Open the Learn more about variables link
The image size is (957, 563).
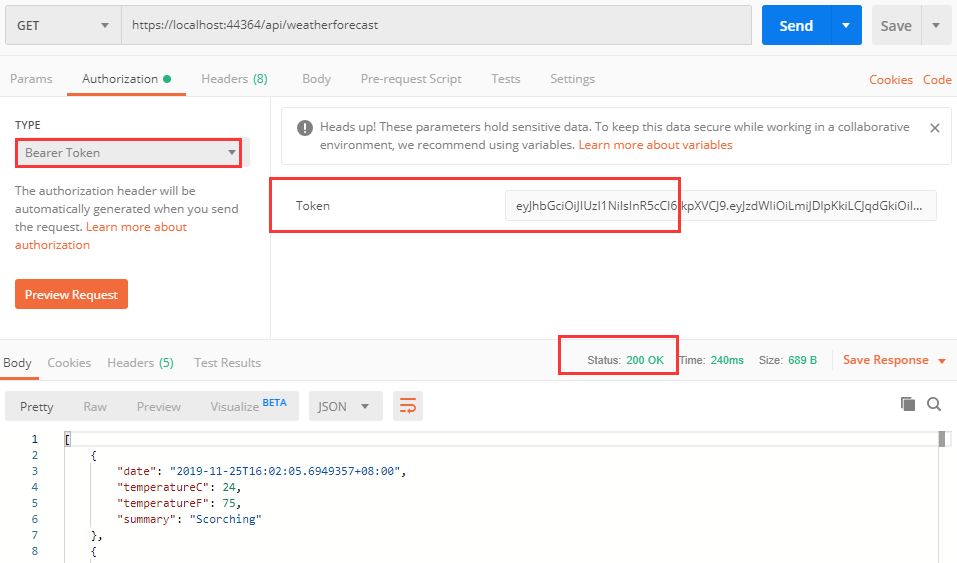coord(655,145)
